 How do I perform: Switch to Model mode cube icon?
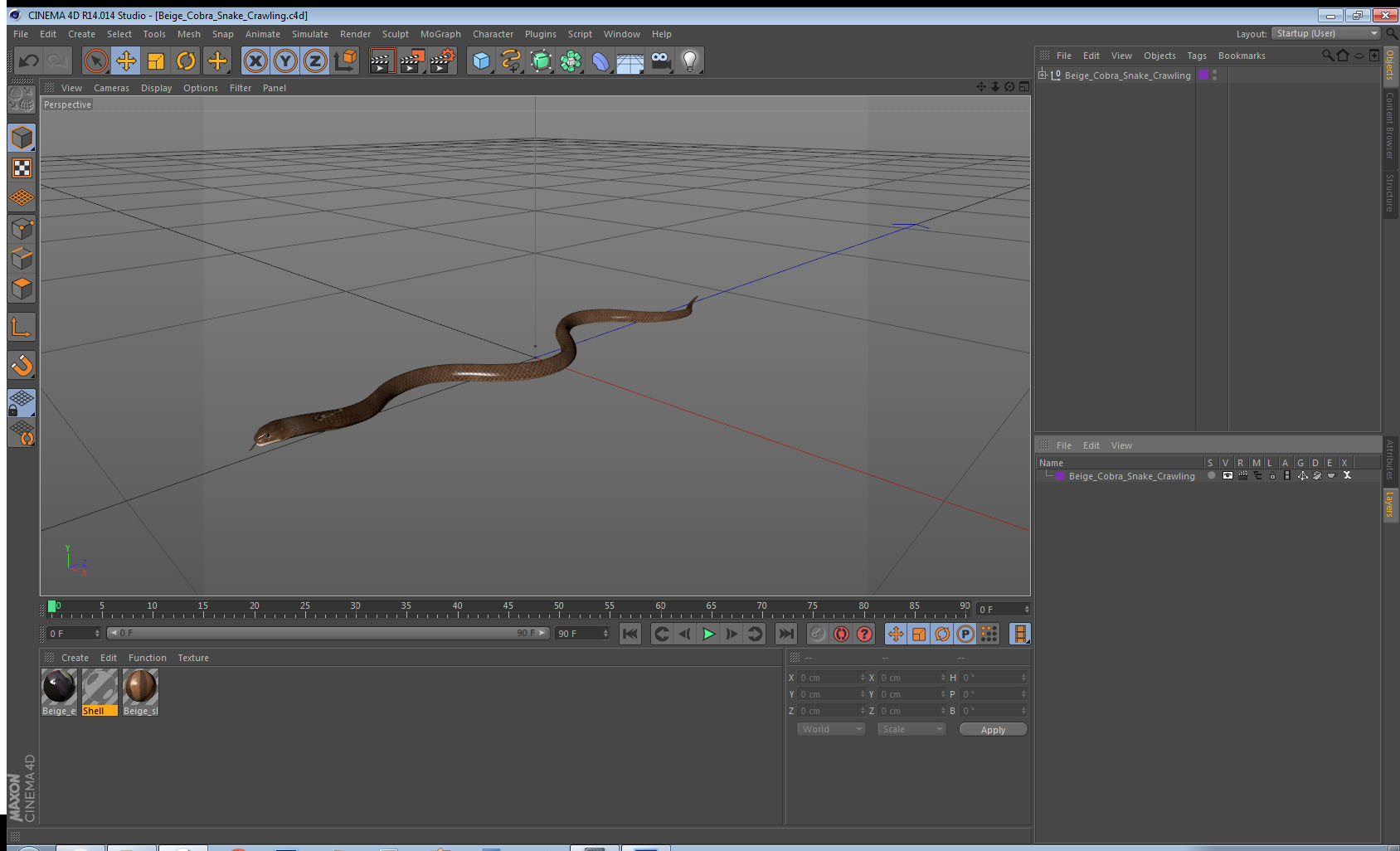22,138
